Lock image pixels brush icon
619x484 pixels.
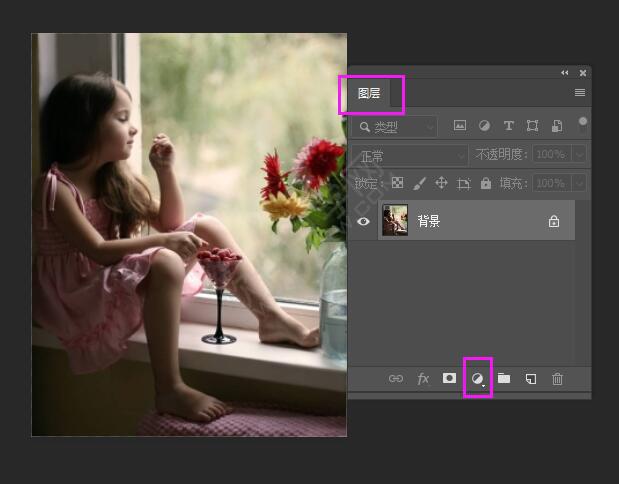click(419, 183)
